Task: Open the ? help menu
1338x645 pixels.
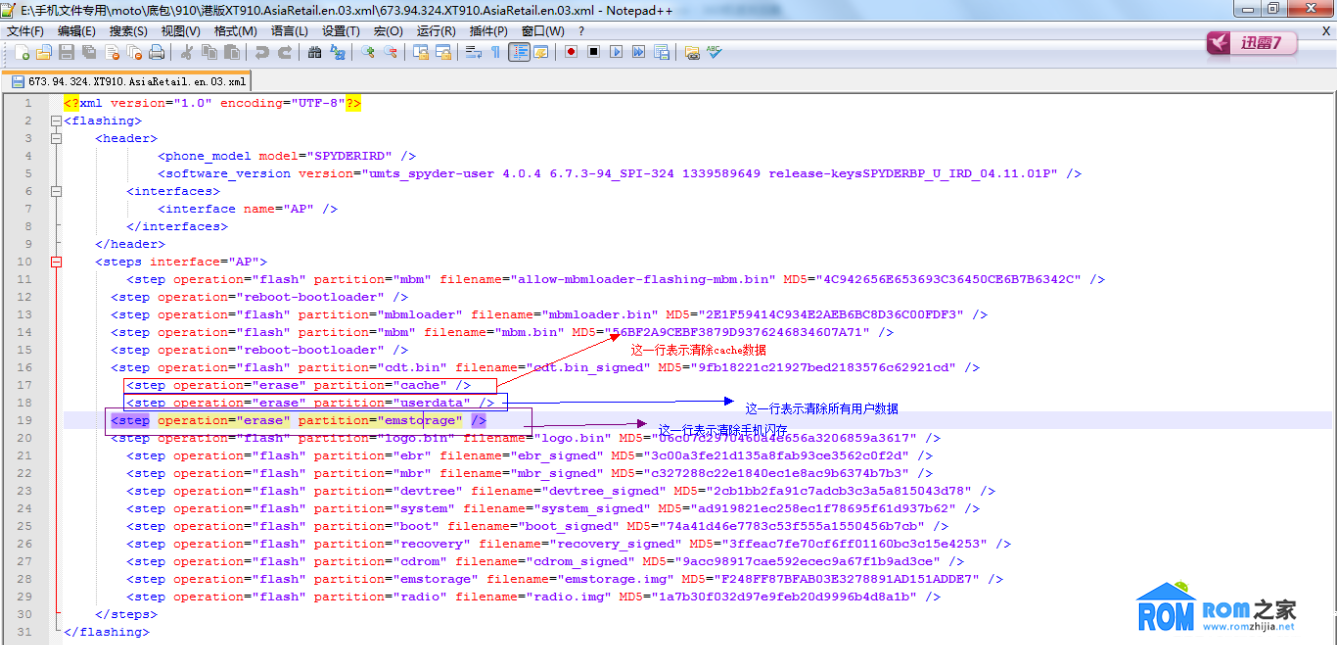Action: pyautogui.click(x=581, y=31)
